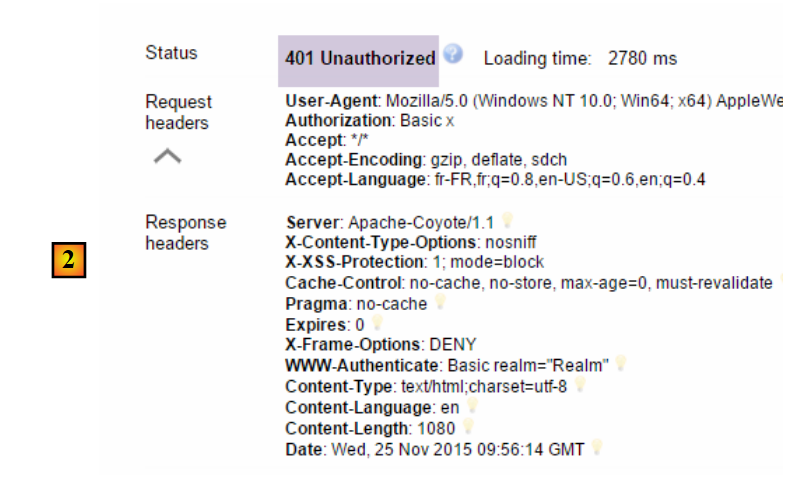The width and height of the screenshot is (803, 490).
Task: Click the lightbulb next to Server header
Action: (507, 219)
